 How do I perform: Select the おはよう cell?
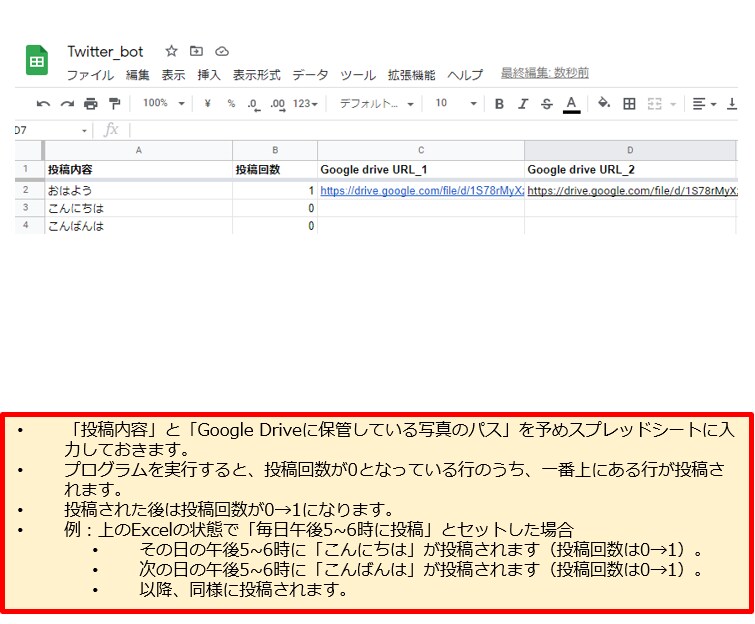[x=139, y=191]
